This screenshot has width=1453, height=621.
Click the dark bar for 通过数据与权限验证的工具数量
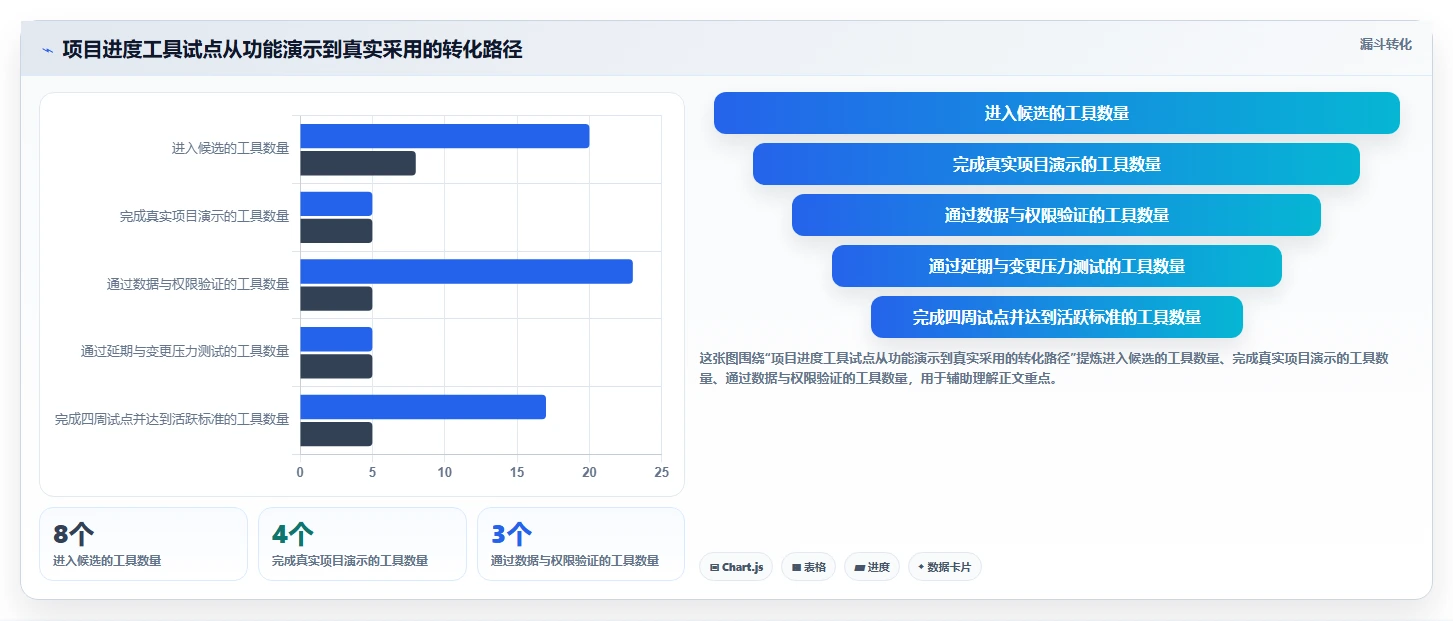point(336,299)
